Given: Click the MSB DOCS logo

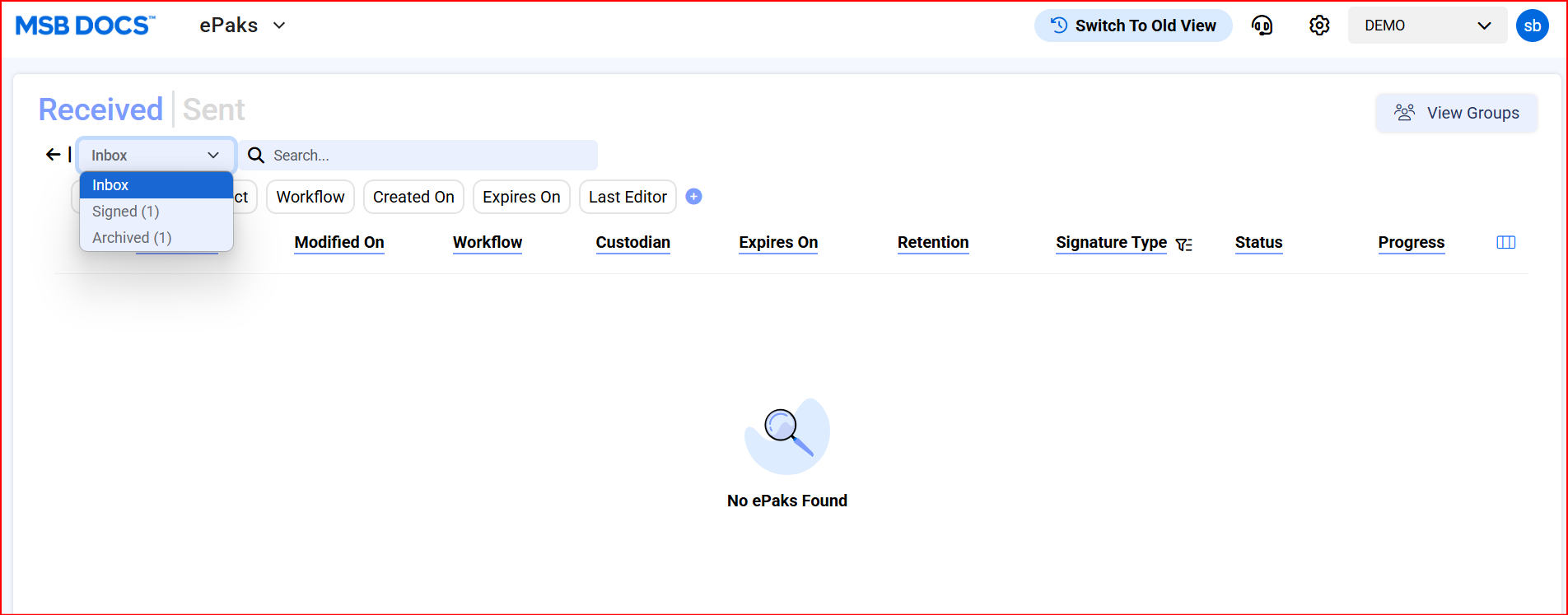Looking at the screenshot, I should [85, 26].
